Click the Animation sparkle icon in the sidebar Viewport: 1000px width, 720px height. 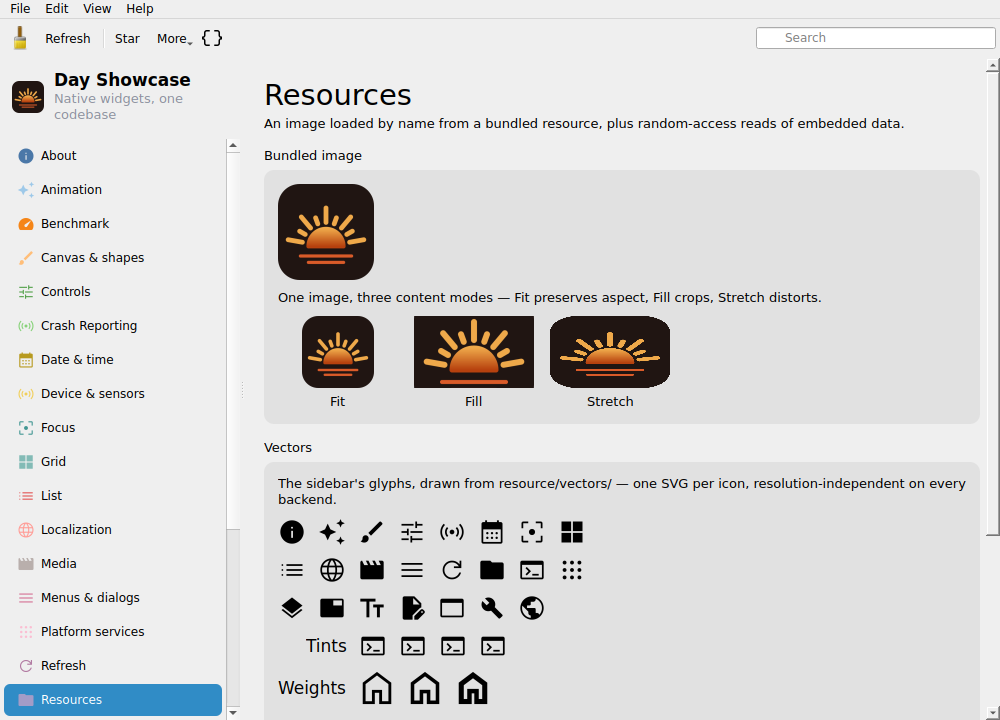(x=26, y=189)
